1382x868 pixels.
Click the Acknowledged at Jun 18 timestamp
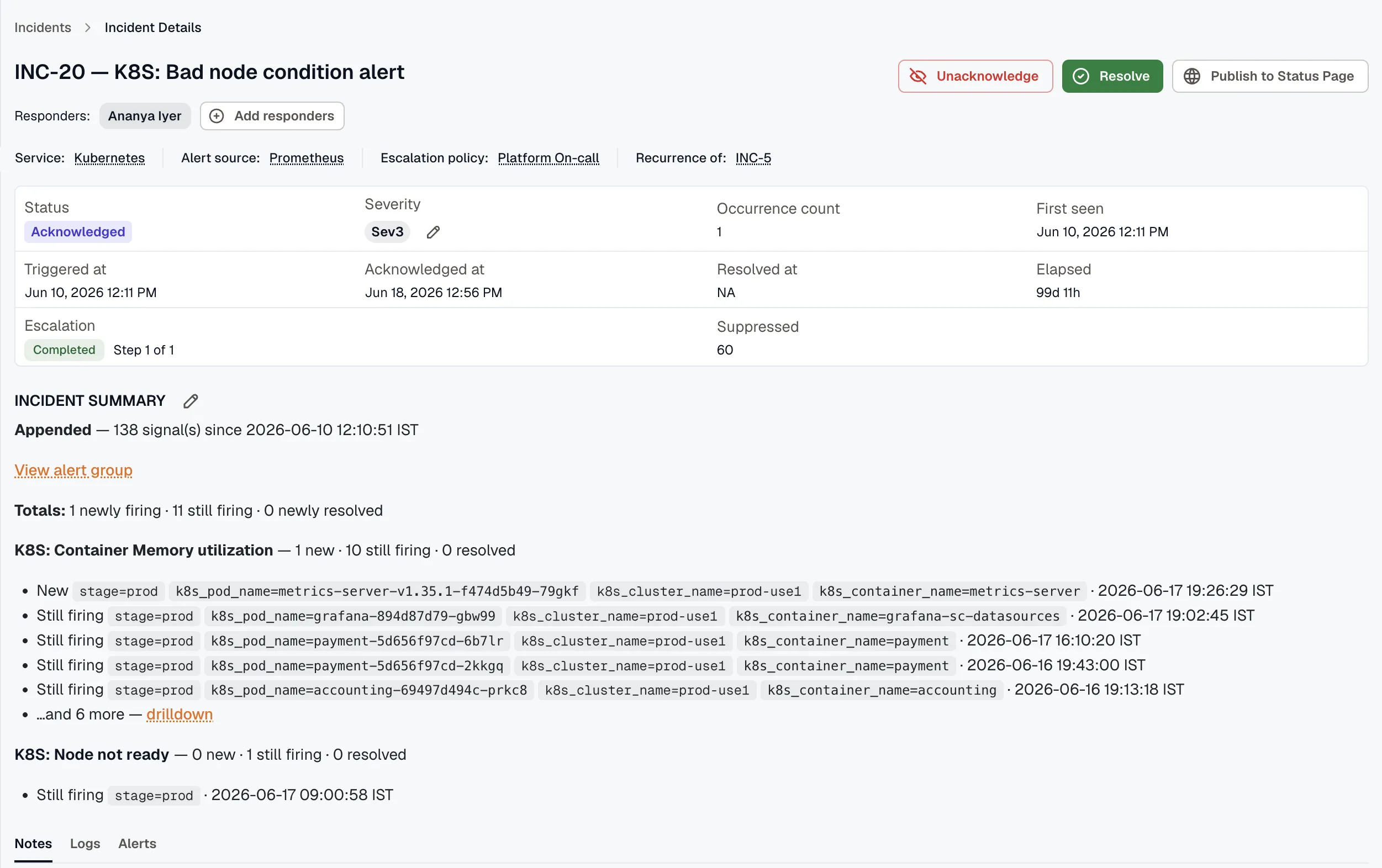(x=433, y=293)
